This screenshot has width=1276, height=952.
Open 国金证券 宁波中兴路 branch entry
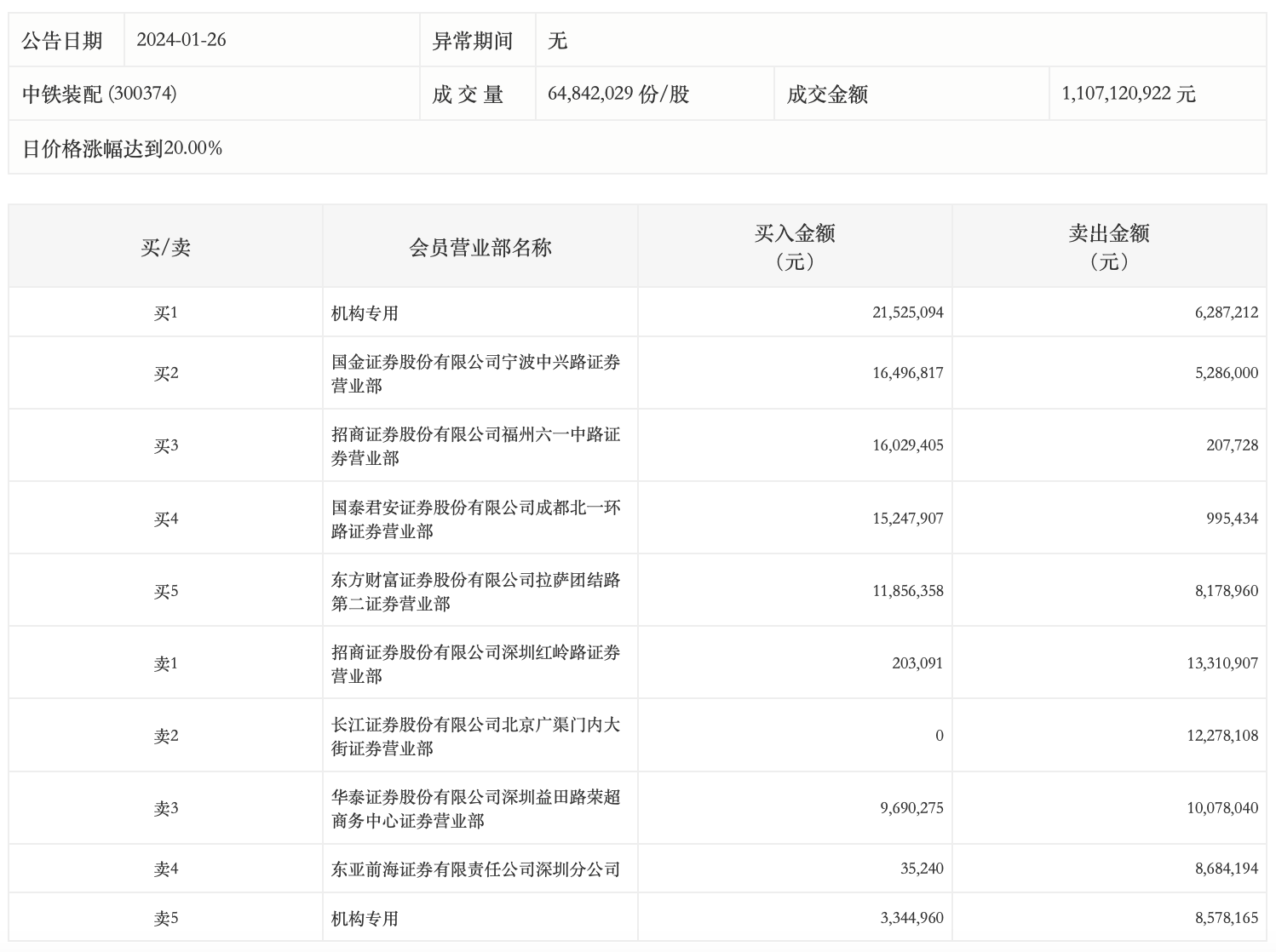click(x=475, y=373)
